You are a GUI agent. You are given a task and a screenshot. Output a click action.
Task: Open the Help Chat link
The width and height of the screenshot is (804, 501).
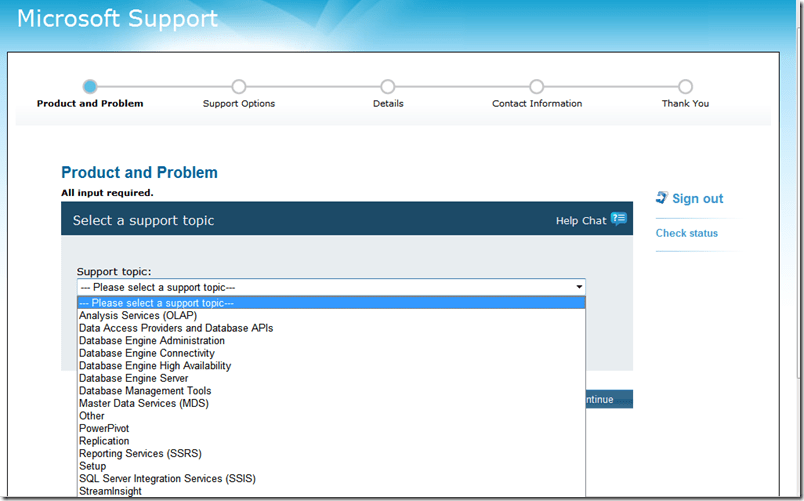point(581,220)
